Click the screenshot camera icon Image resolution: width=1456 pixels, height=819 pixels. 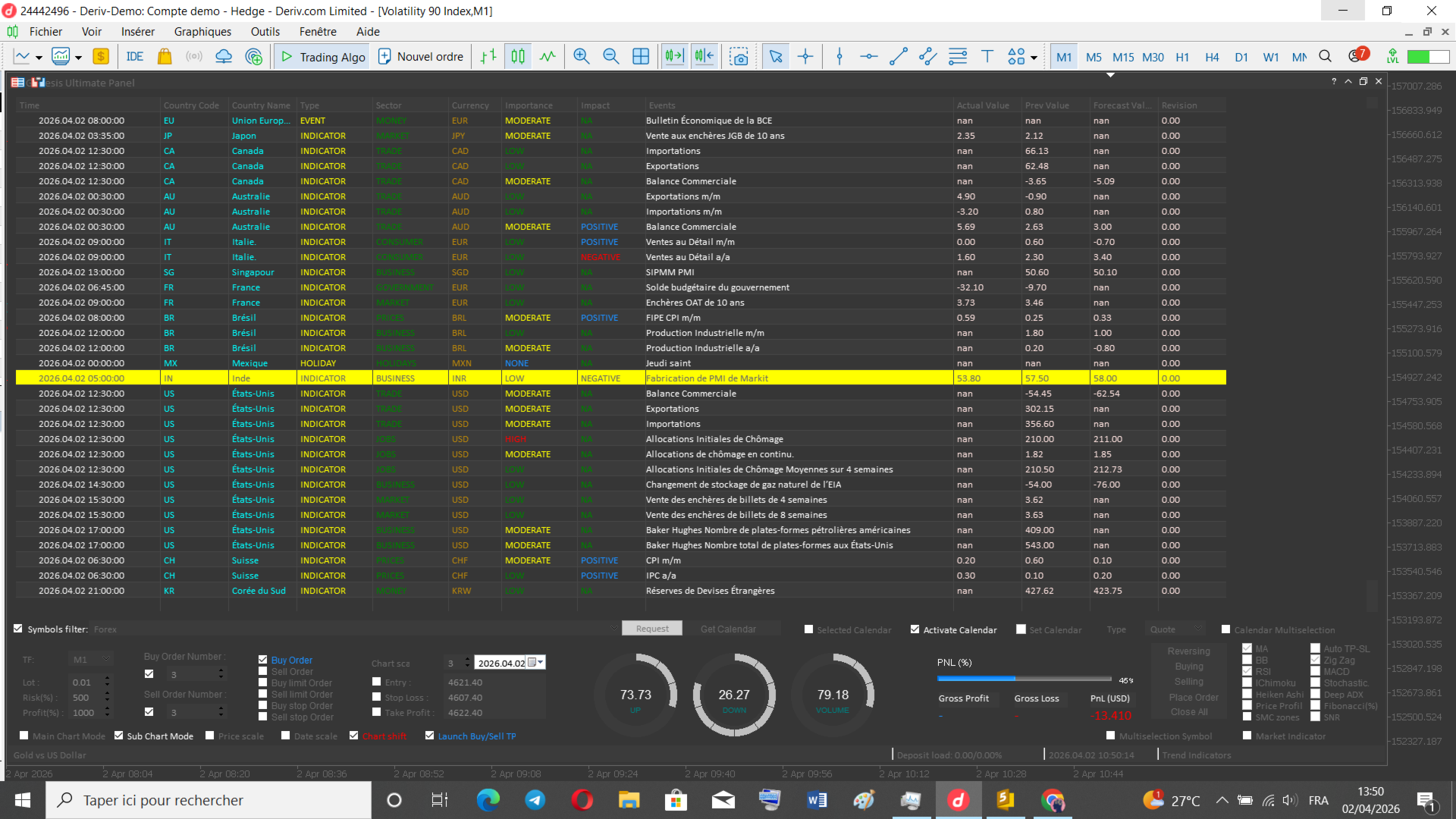739,57
